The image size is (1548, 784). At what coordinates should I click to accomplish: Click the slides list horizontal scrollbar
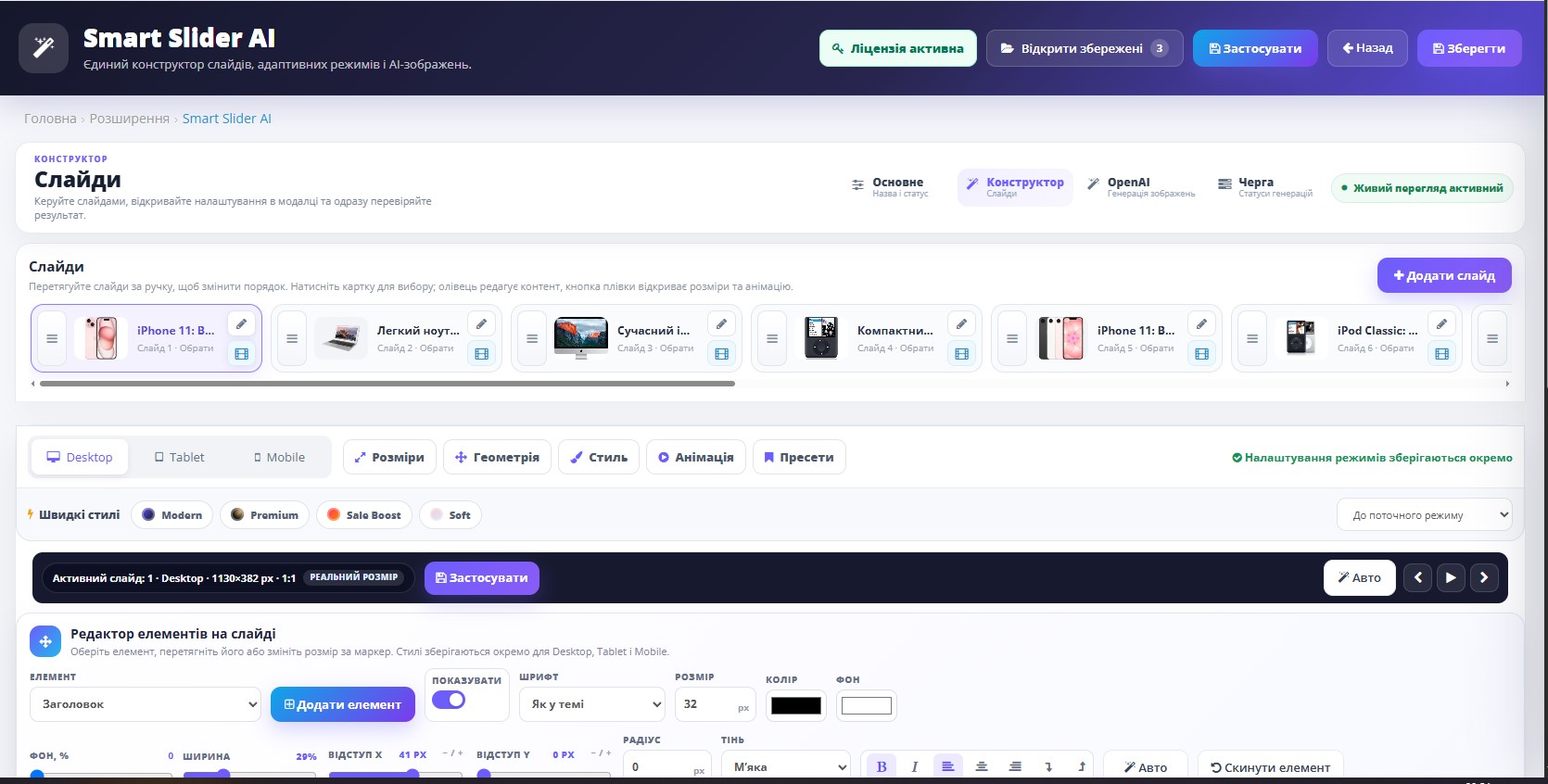pyautogui.click(x=387, y=384)
